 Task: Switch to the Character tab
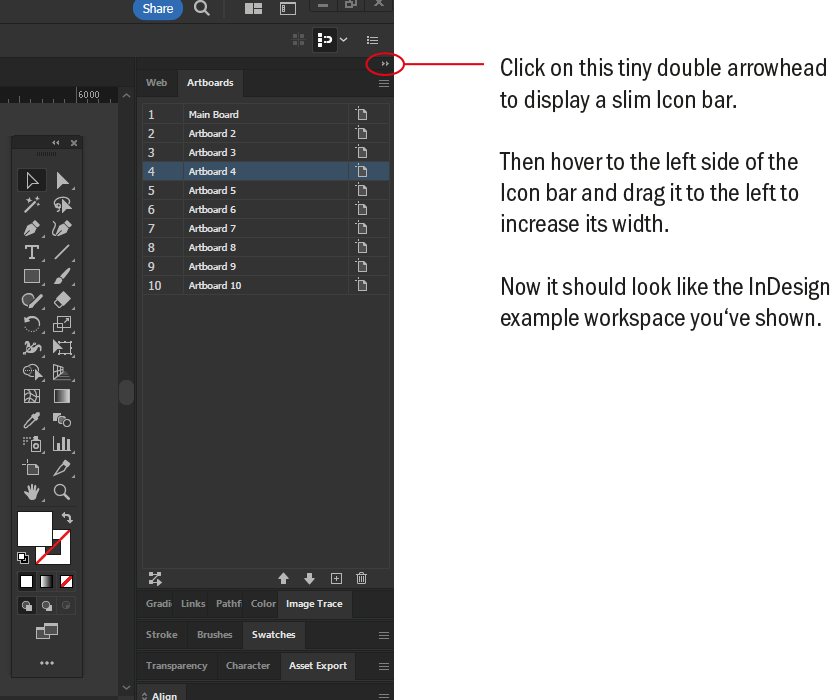[x=248, y=666]
